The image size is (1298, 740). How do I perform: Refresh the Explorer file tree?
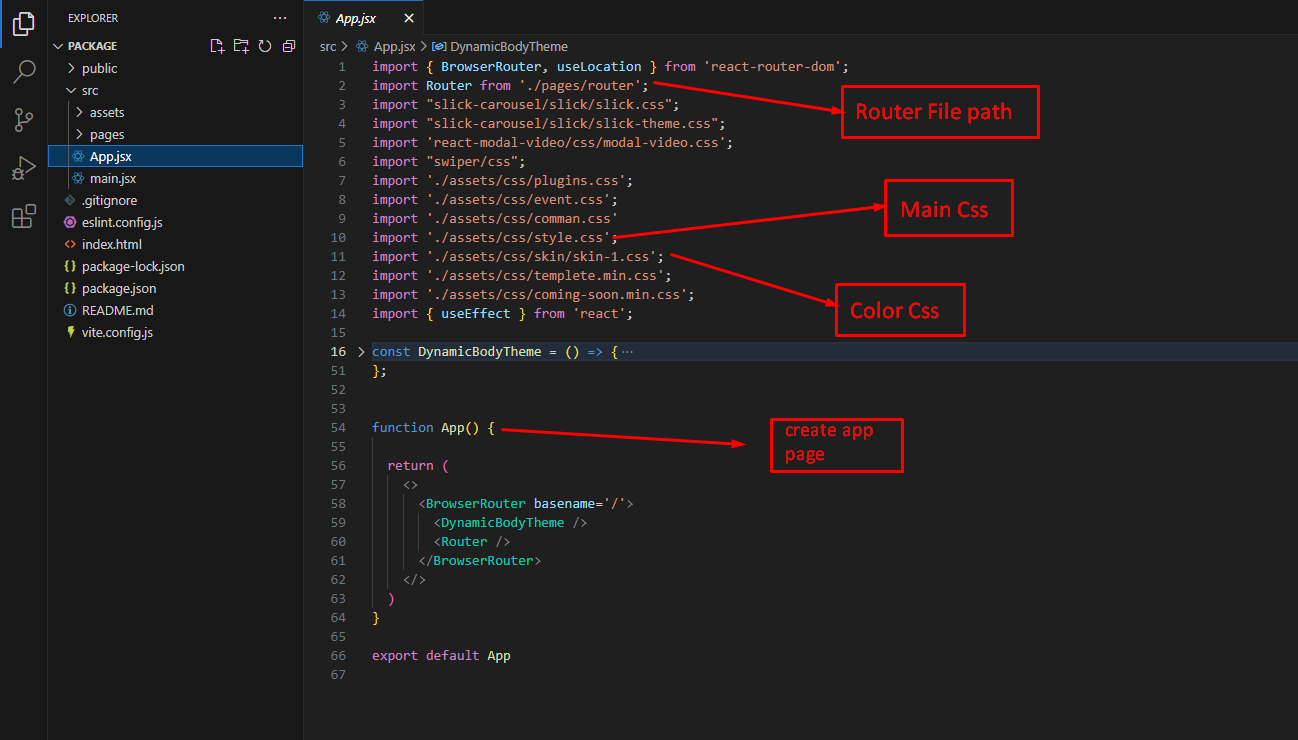[x=265, y=46]
